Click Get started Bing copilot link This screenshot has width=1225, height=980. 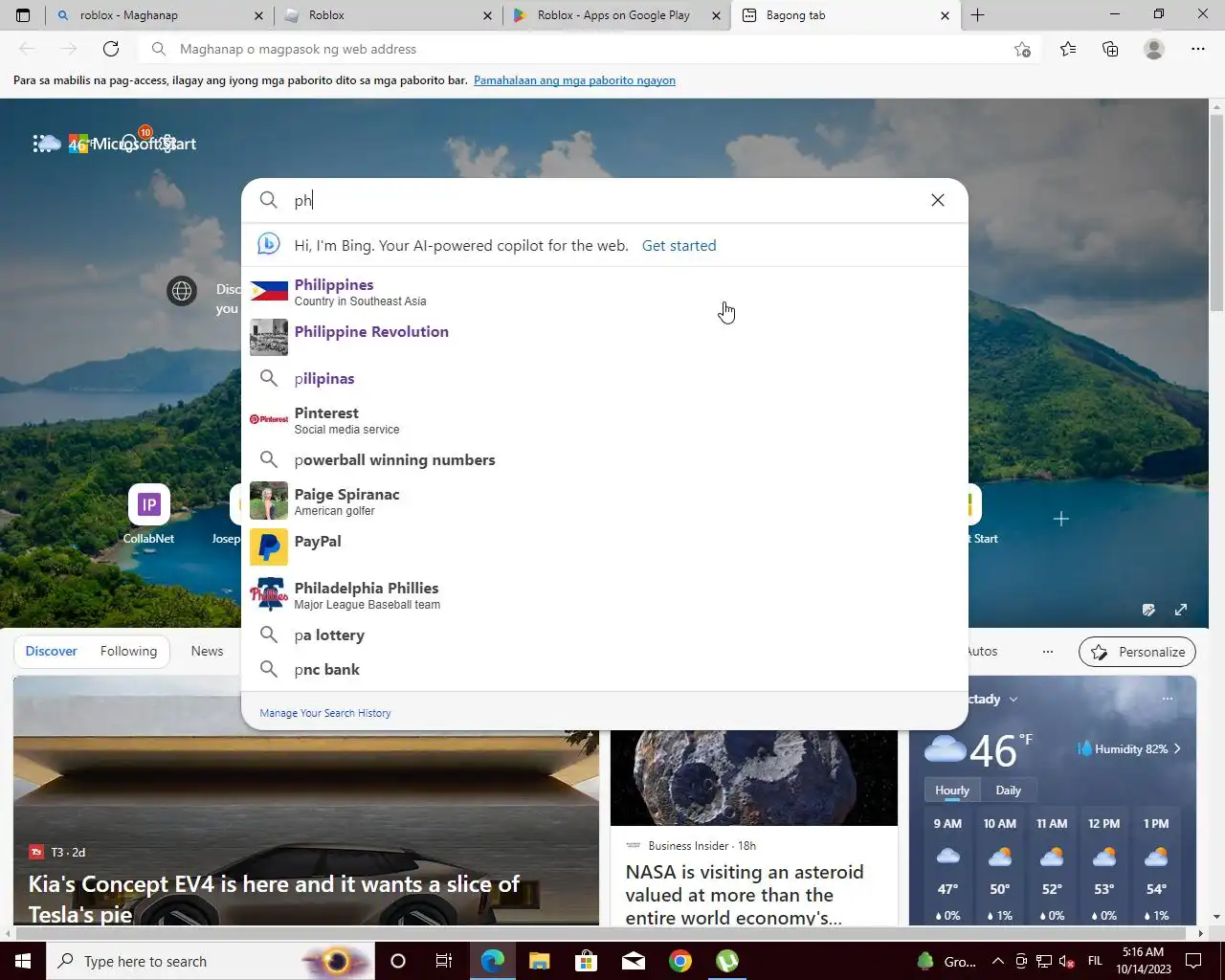(679, 245)
